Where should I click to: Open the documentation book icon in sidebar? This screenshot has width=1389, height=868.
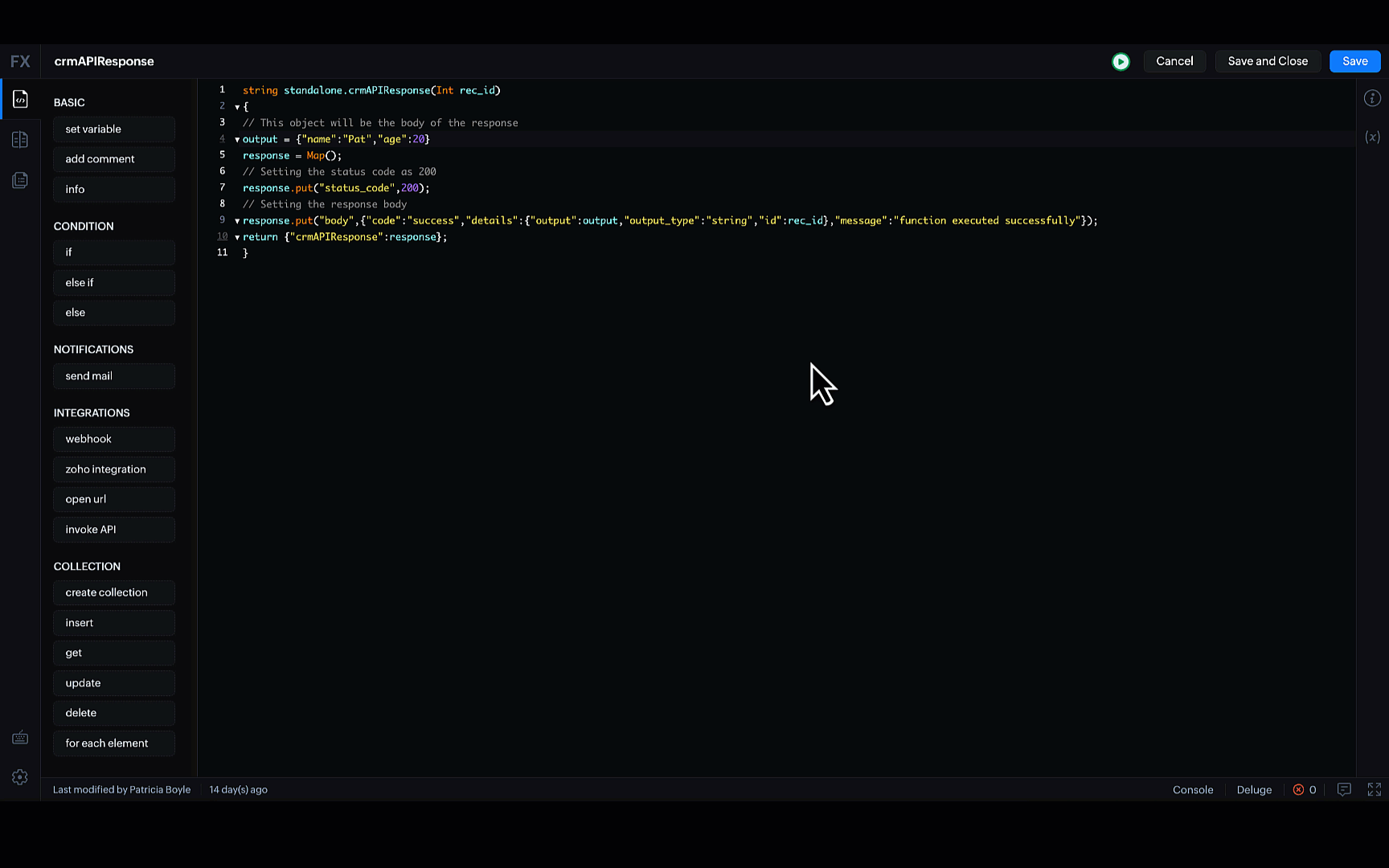click(20, 140)
